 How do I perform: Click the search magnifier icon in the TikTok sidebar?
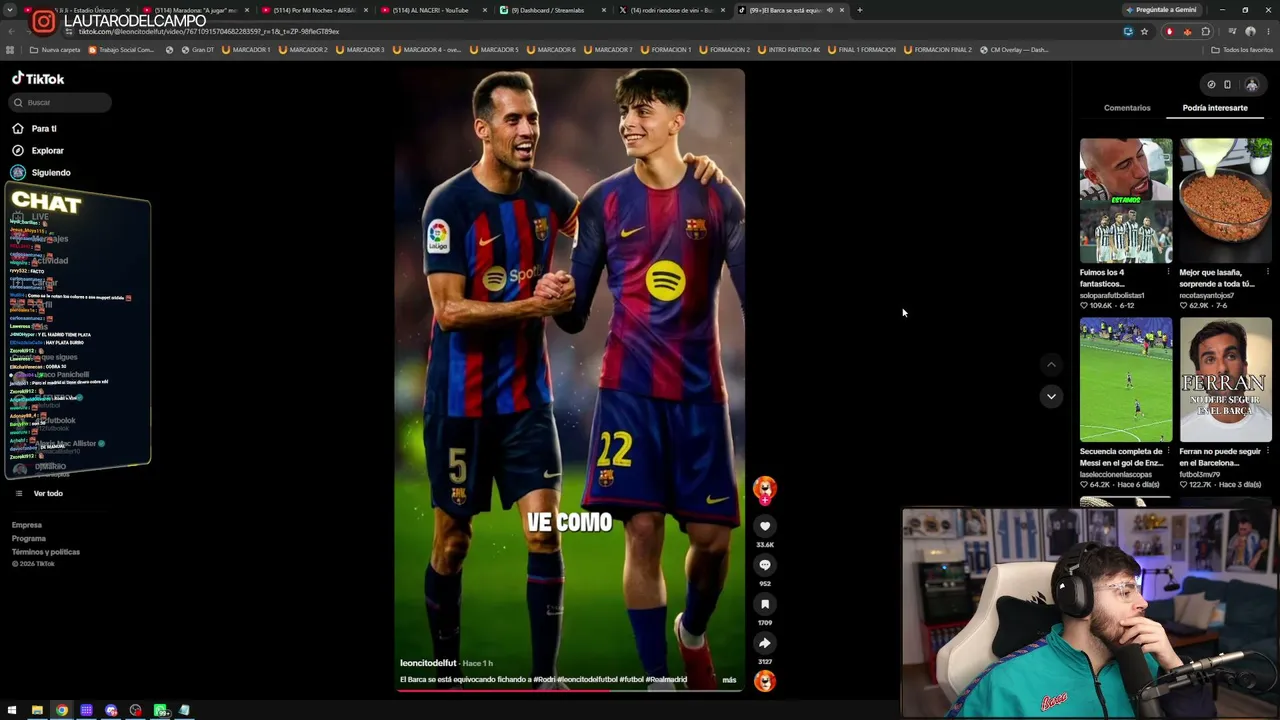click(x=18, y=102)
